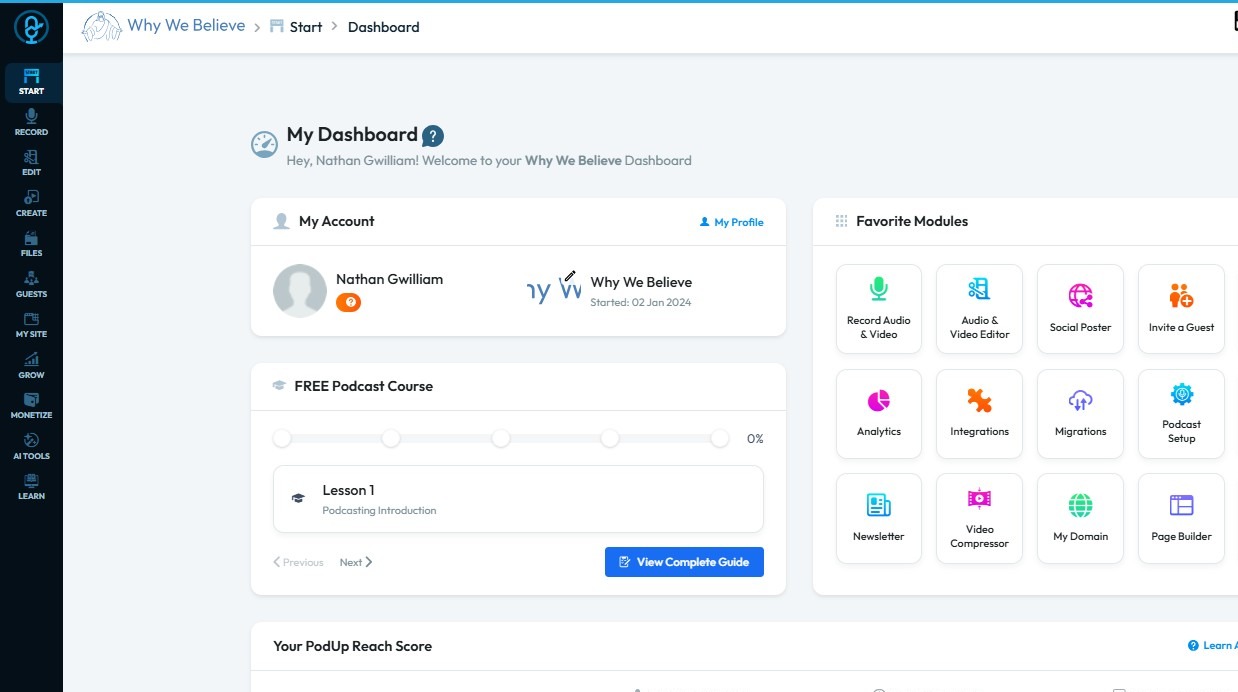Image resolution: width=1238 pixels, height=692 pixels.
Task: Click the pencil edit icon on podcast logo
Action: pyautogui.click(x=570, y=276)
